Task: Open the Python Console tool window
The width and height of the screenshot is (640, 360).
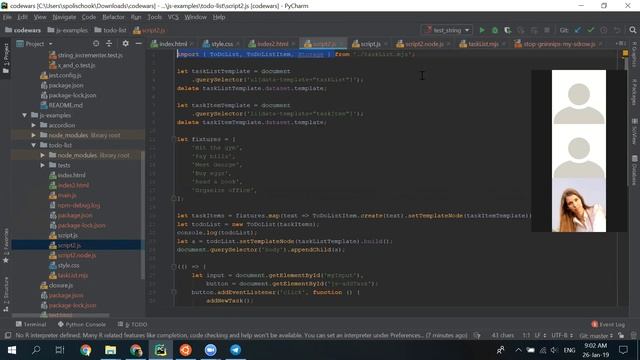Action: pos(82,324)
